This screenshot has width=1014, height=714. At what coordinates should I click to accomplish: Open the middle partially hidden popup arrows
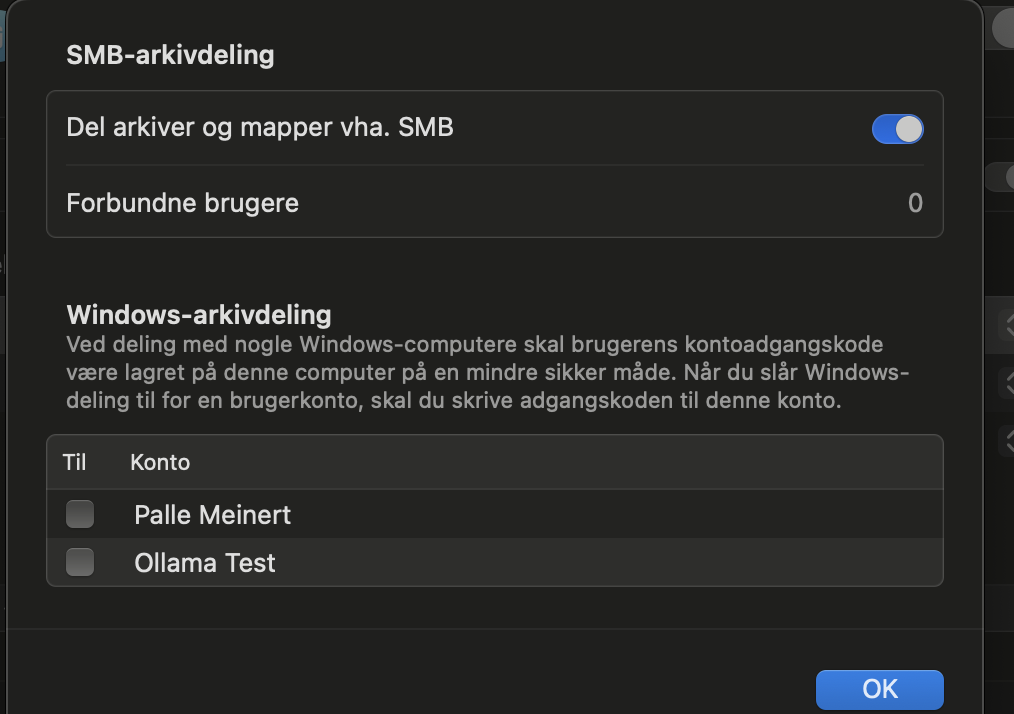click(1006, 381)
